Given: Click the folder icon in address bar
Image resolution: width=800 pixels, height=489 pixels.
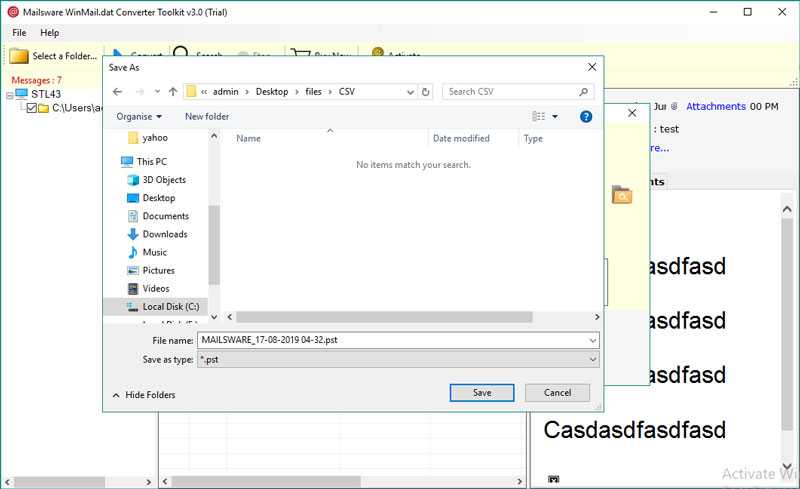Looking at the screenshot, I should pyautogui.click(x=191, y=92).
